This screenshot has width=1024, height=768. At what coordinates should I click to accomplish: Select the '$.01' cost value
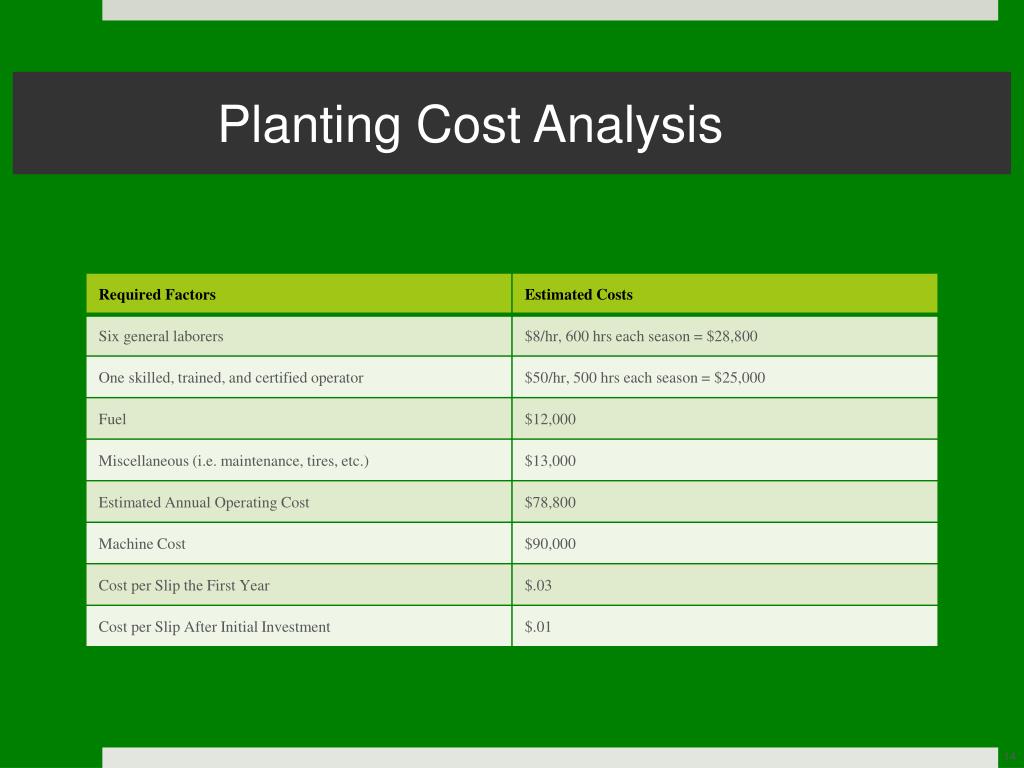click(x=538, y=627)
